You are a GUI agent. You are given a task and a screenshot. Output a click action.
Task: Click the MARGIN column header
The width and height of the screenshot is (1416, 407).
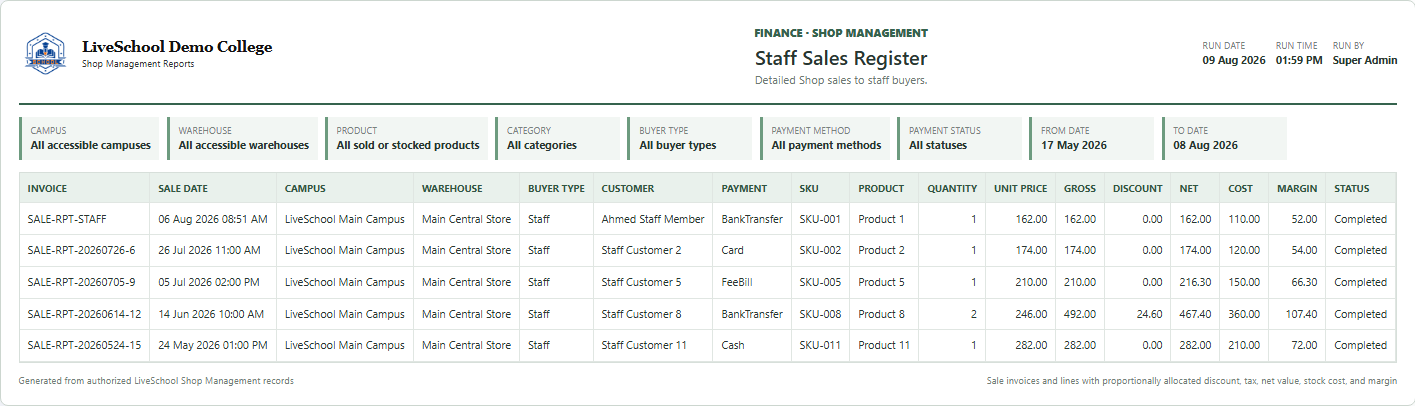tap(1297, 188)
